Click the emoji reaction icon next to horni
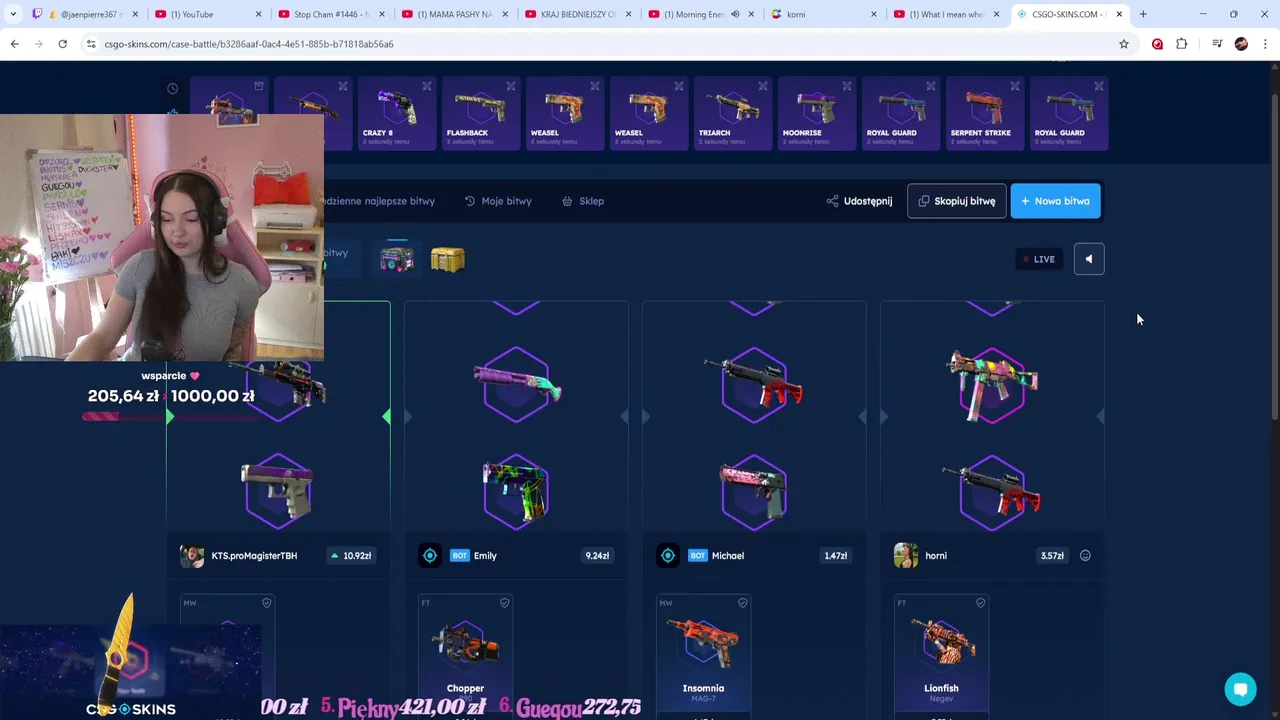 1085,555
